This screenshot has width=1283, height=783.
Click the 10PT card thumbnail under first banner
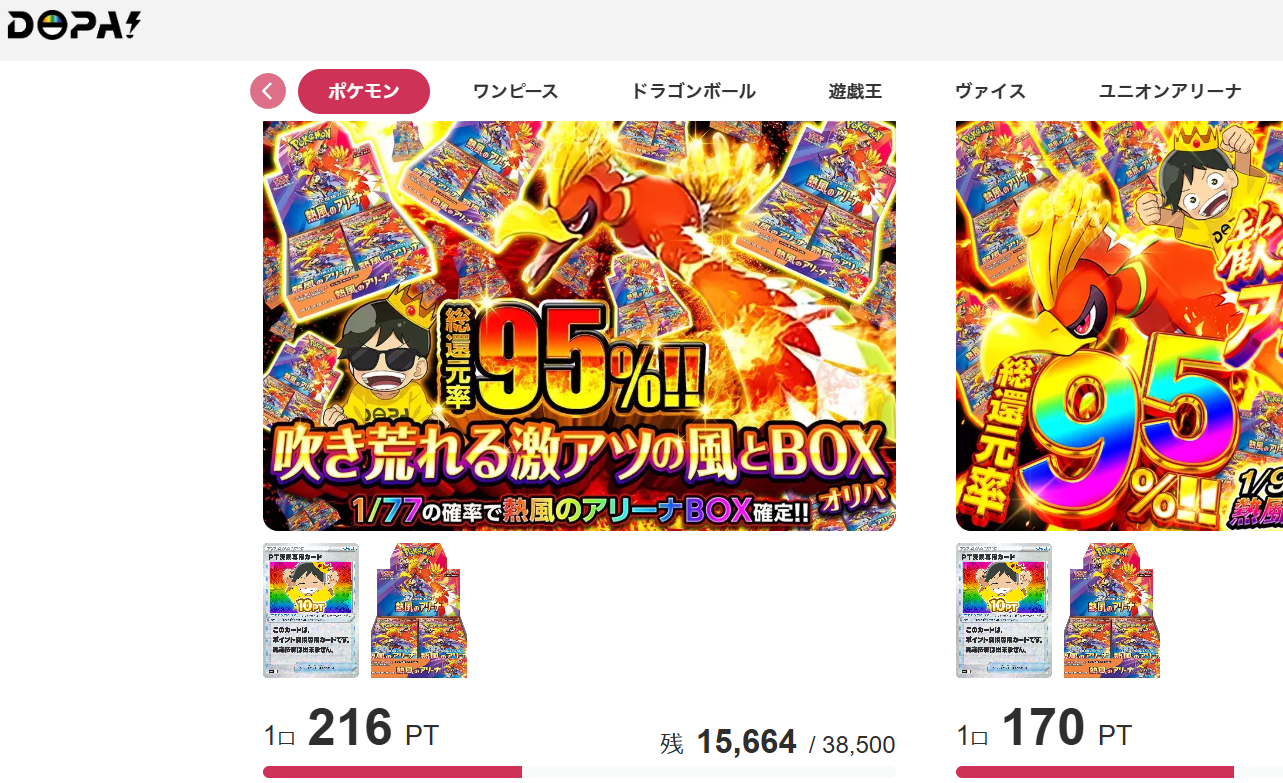pos(311,611)
